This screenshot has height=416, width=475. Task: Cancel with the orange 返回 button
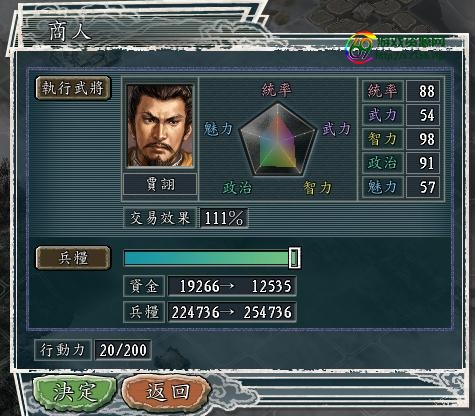click(x=167, y=393)
